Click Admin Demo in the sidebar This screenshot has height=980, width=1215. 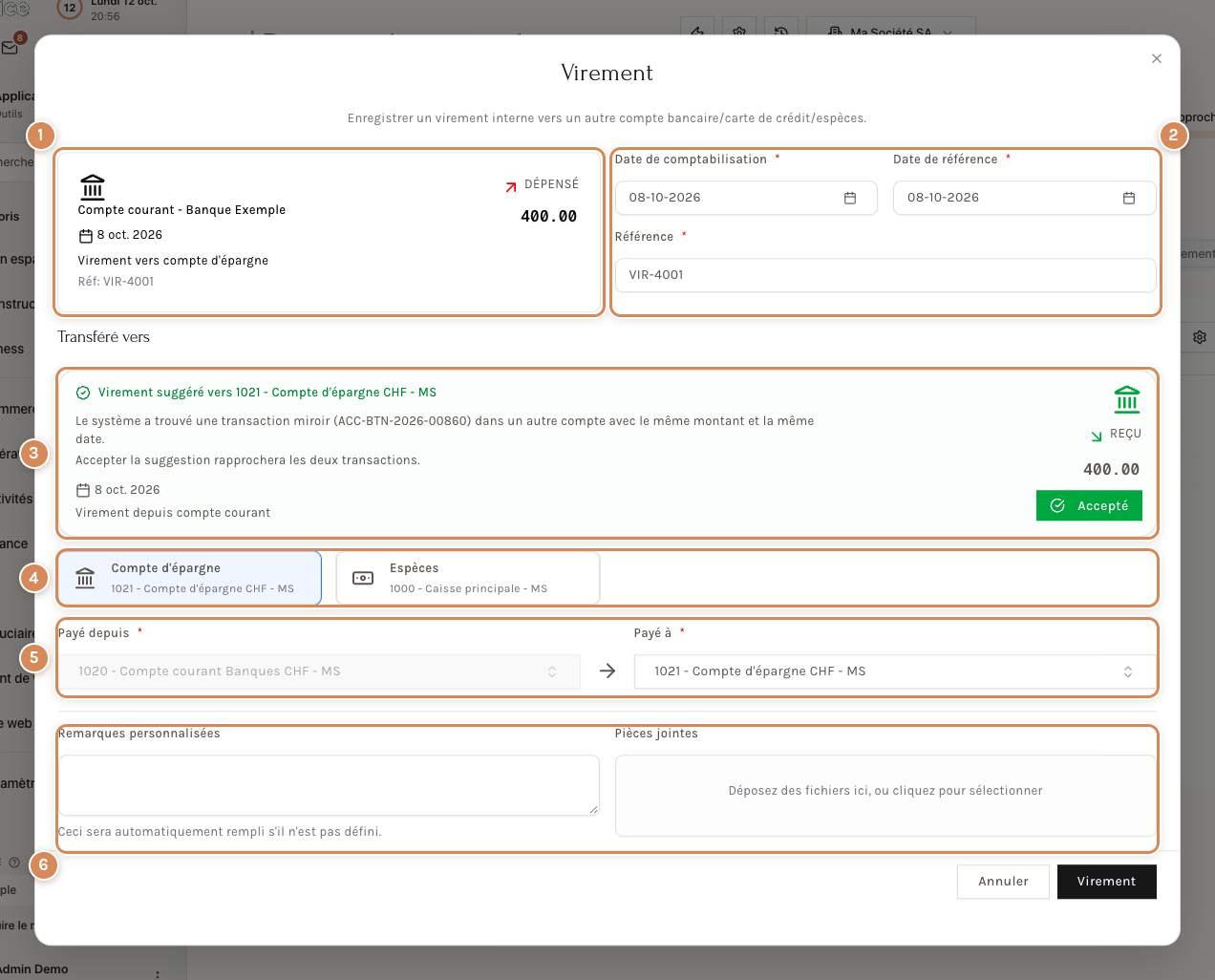coord(34,969)
